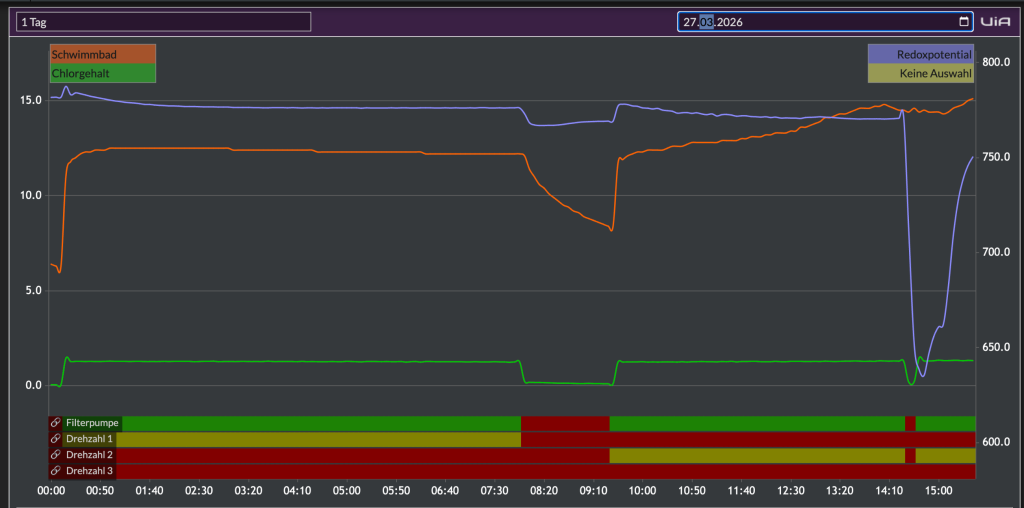The height and width of the screenshot is (508, 1024).
Task: Click the UiA logo icon
Action: point(995,22)
